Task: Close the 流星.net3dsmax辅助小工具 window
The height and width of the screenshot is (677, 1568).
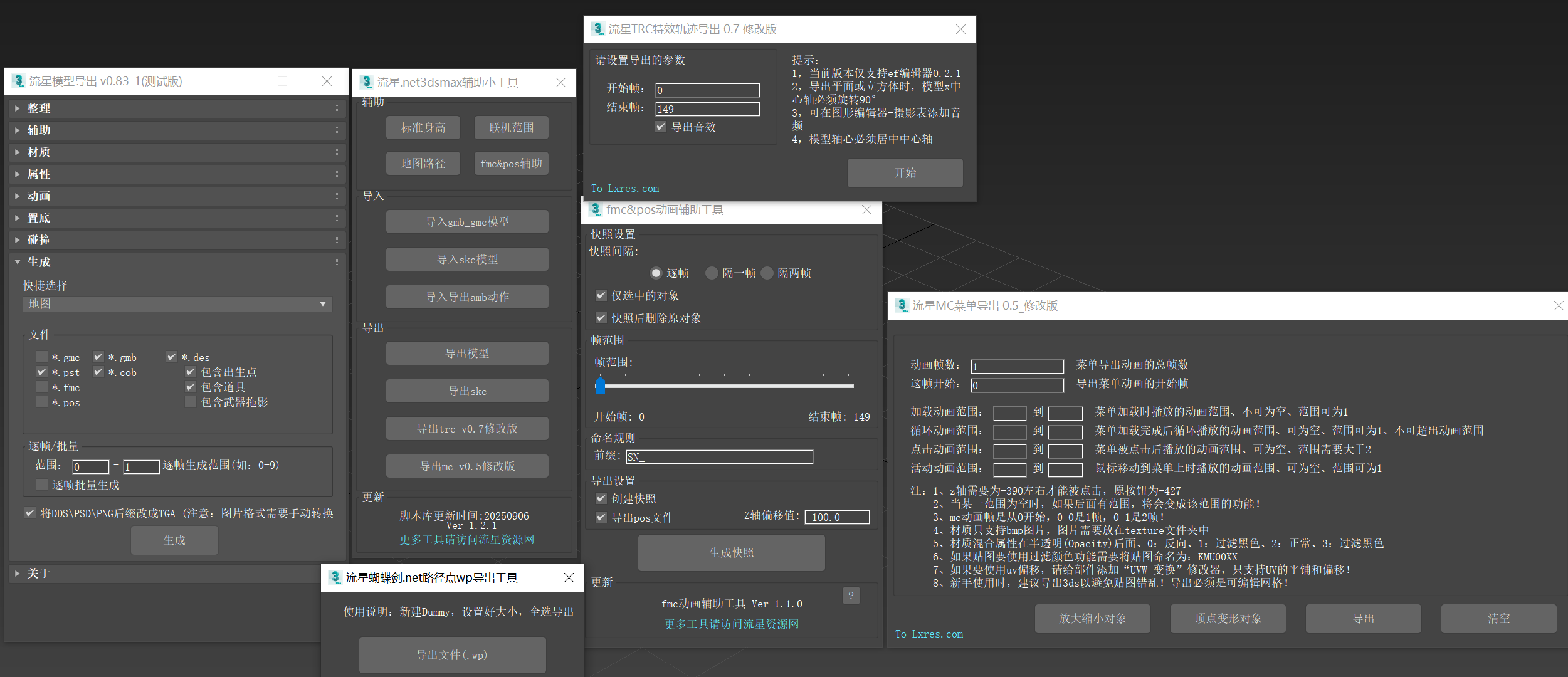Action: click(x=560, y=83)
